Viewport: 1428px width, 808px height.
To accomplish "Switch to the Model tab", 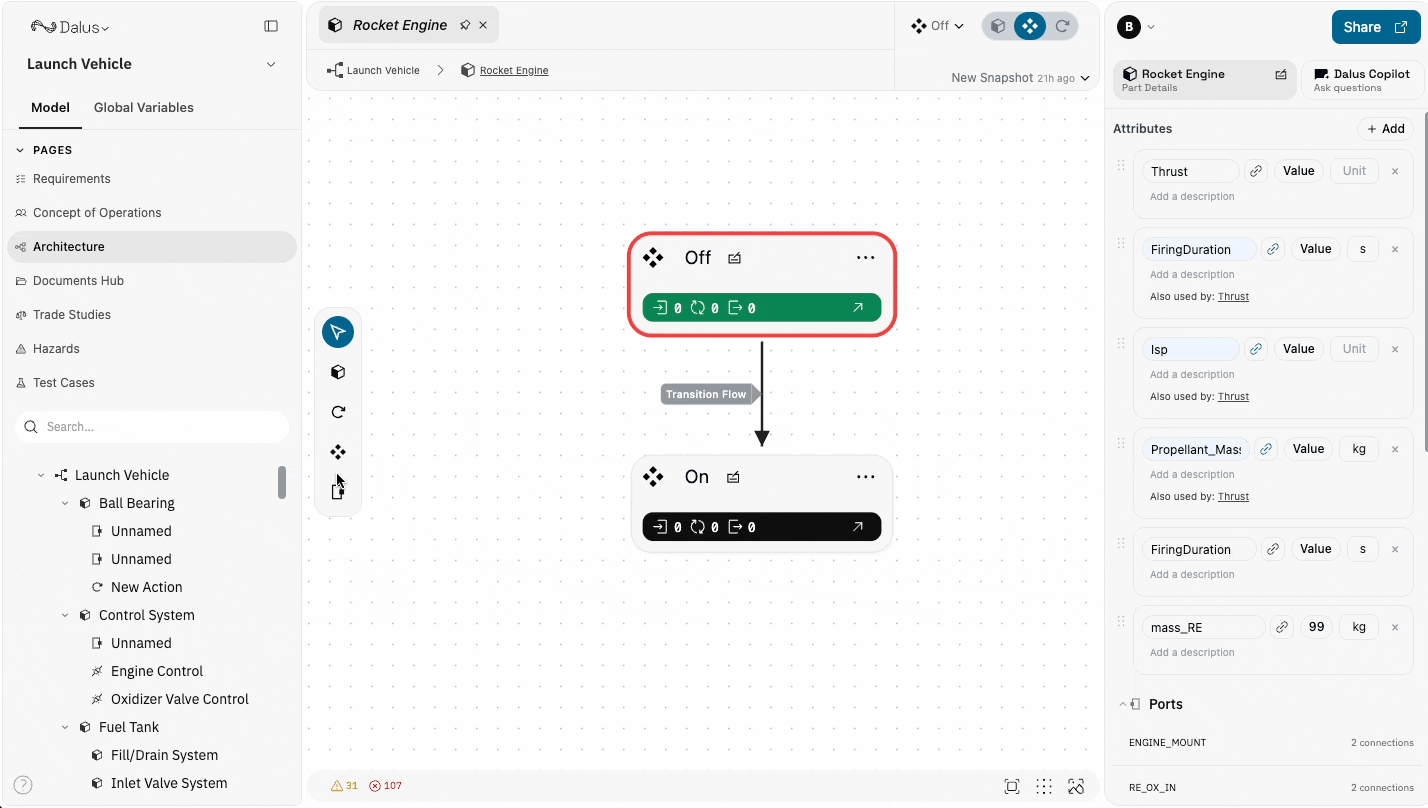I will (50, 108).
